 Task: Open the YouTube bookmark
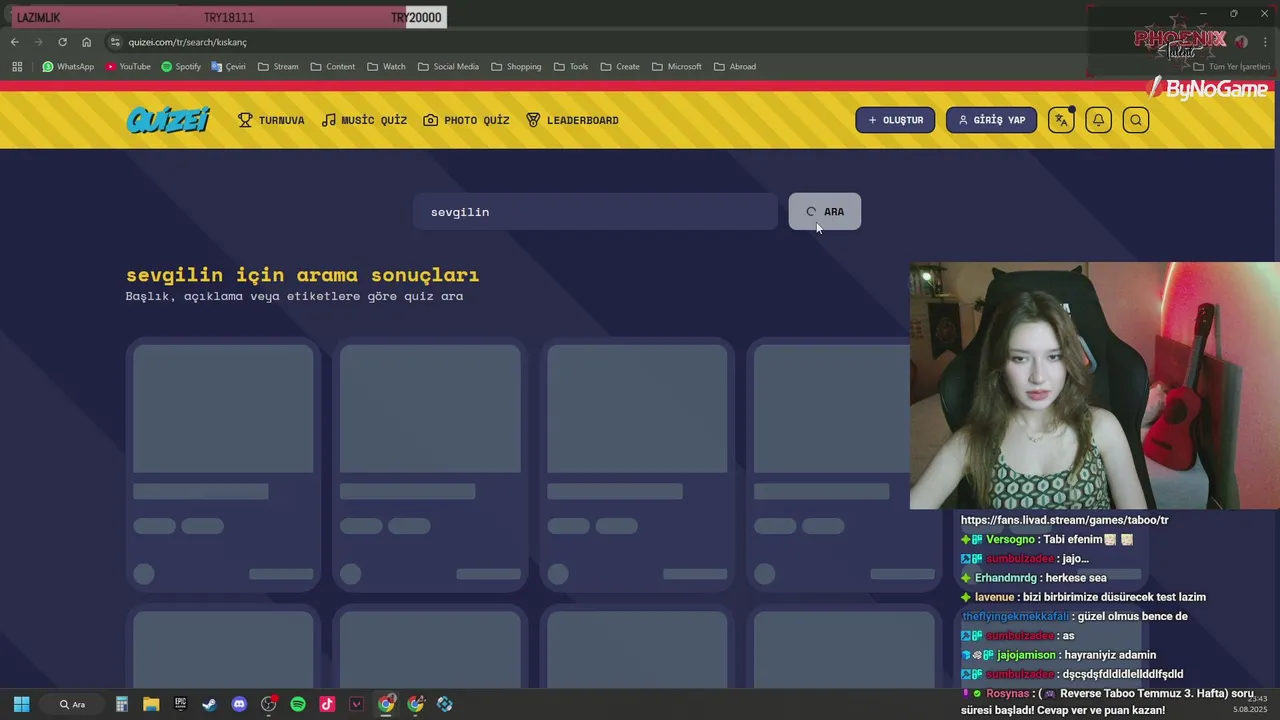tap(128, 67)
